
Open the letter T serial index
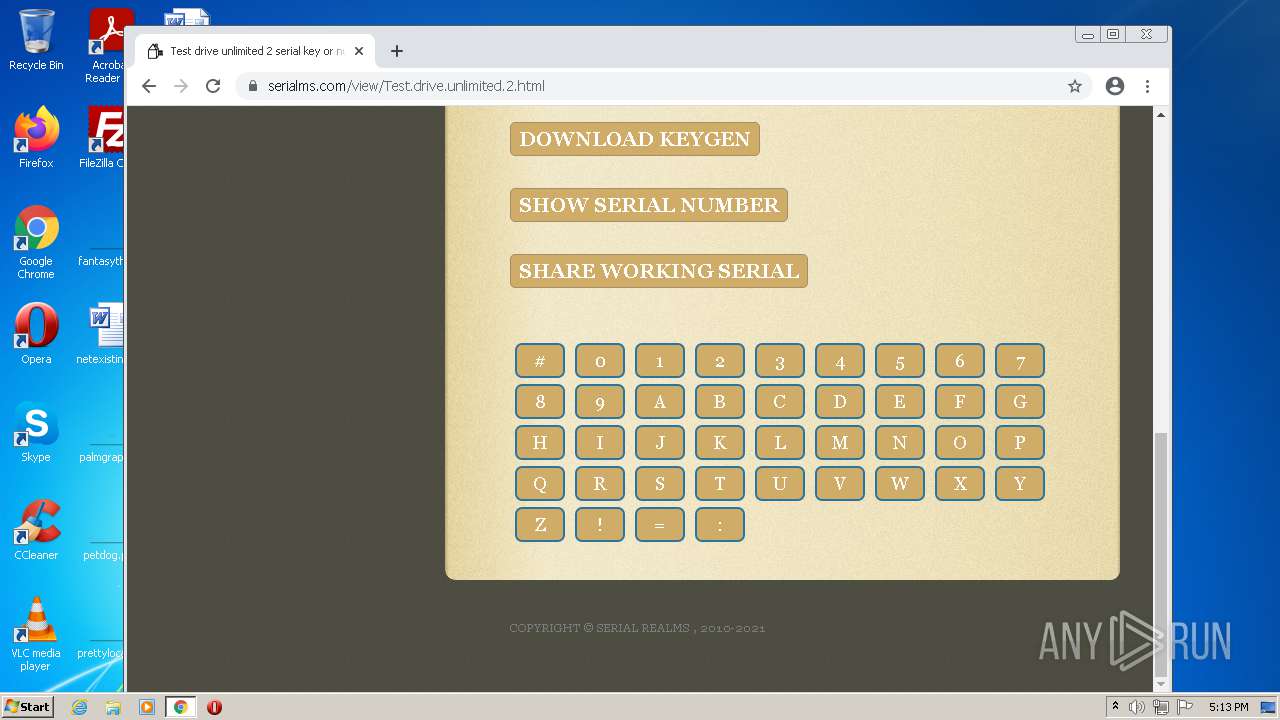pyautogui.click(x=720, y=484)
